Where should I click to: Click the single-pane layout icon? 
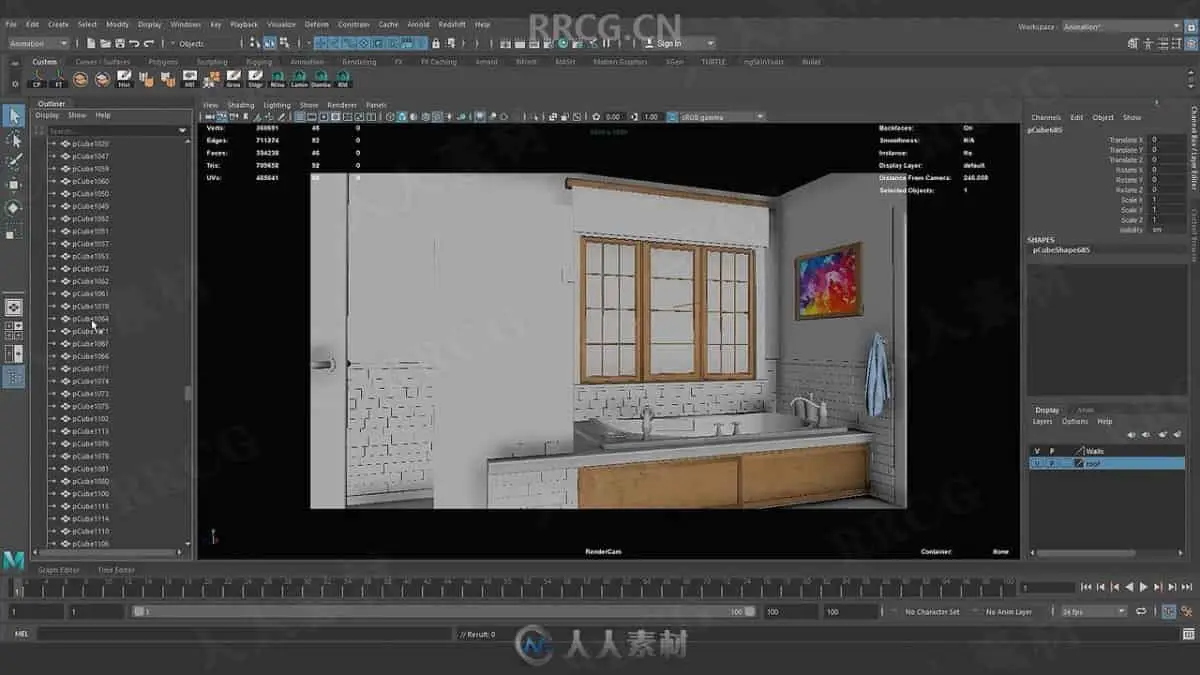[13, 307]
